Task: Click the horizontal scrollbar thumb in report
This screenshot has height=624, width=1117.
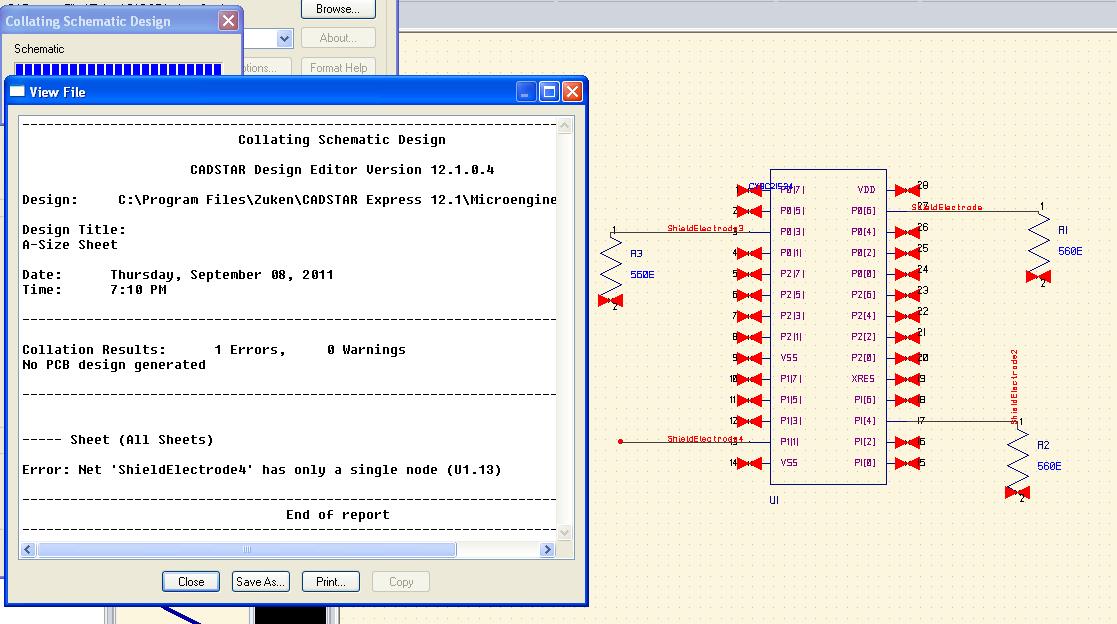Action: tap(246, 549)
